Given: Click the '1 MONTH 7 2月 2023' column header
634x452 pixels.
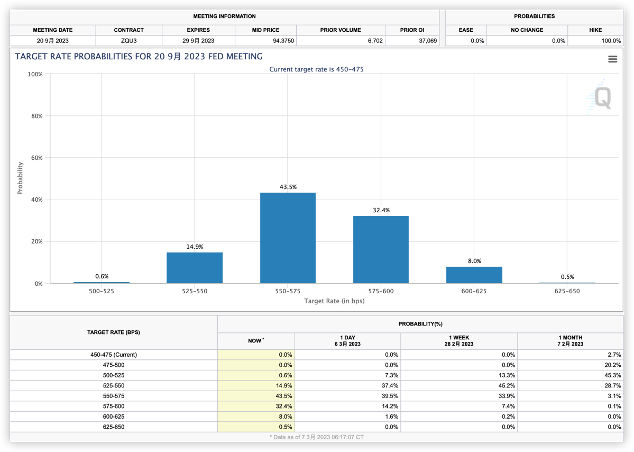Looking at the screenshot, I should (570, 341).
